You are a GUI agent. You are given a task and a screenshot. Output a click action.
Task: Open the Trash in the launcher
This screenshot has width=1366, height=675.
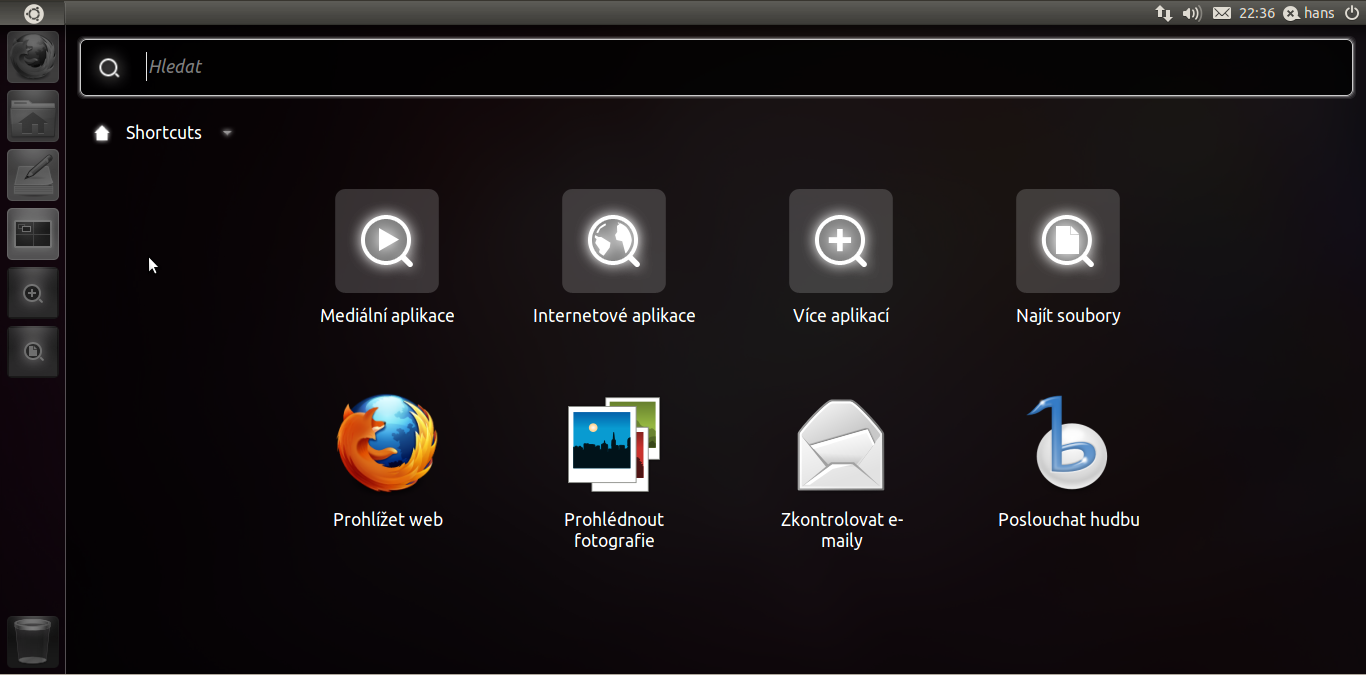(33, 641)
